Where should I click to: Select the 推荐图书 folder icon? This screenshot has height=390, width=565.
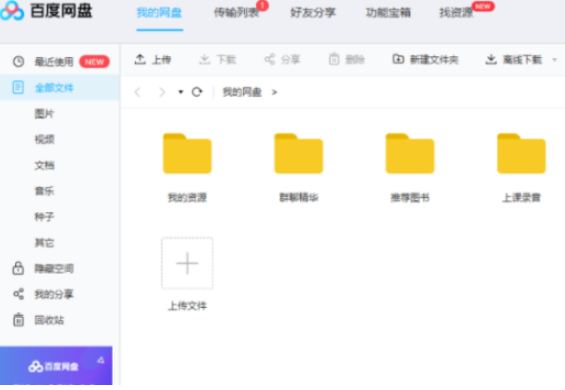[x=410, y=154]
